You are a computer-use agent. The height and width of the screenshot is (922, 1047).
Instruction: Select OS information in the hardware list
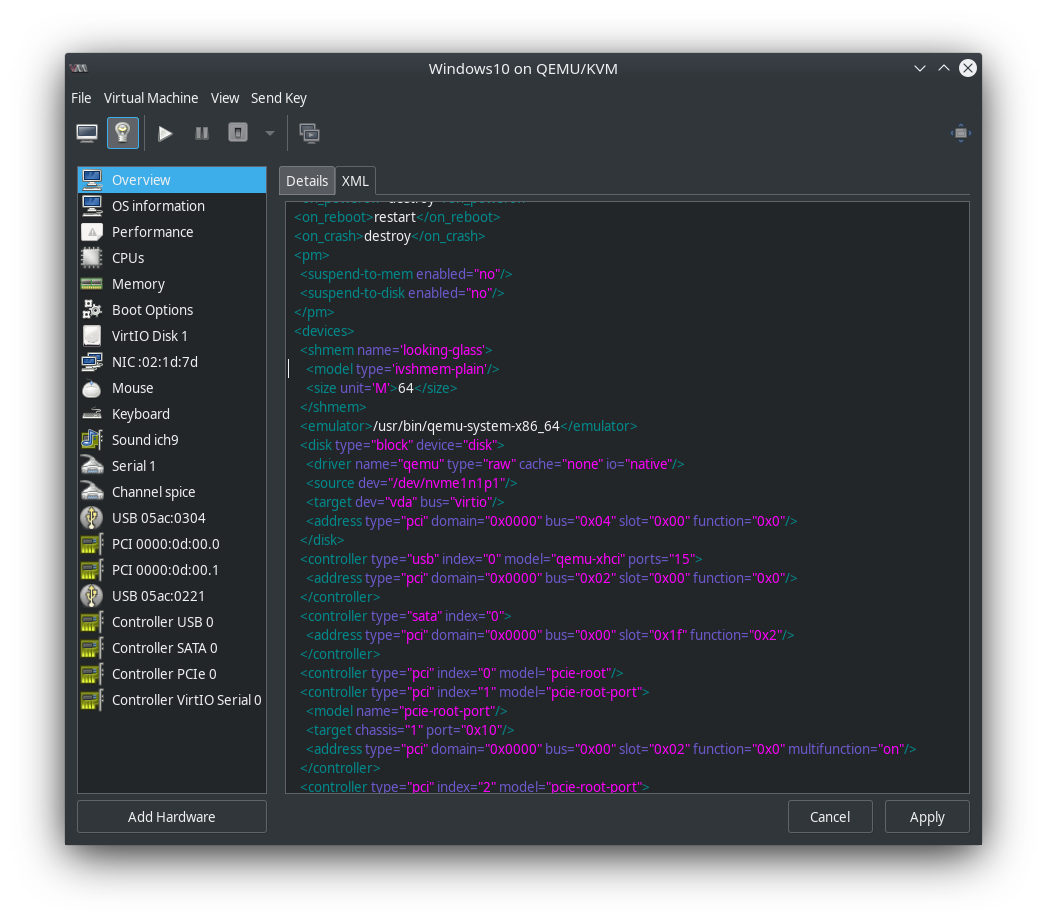click(x=172, y=206)
